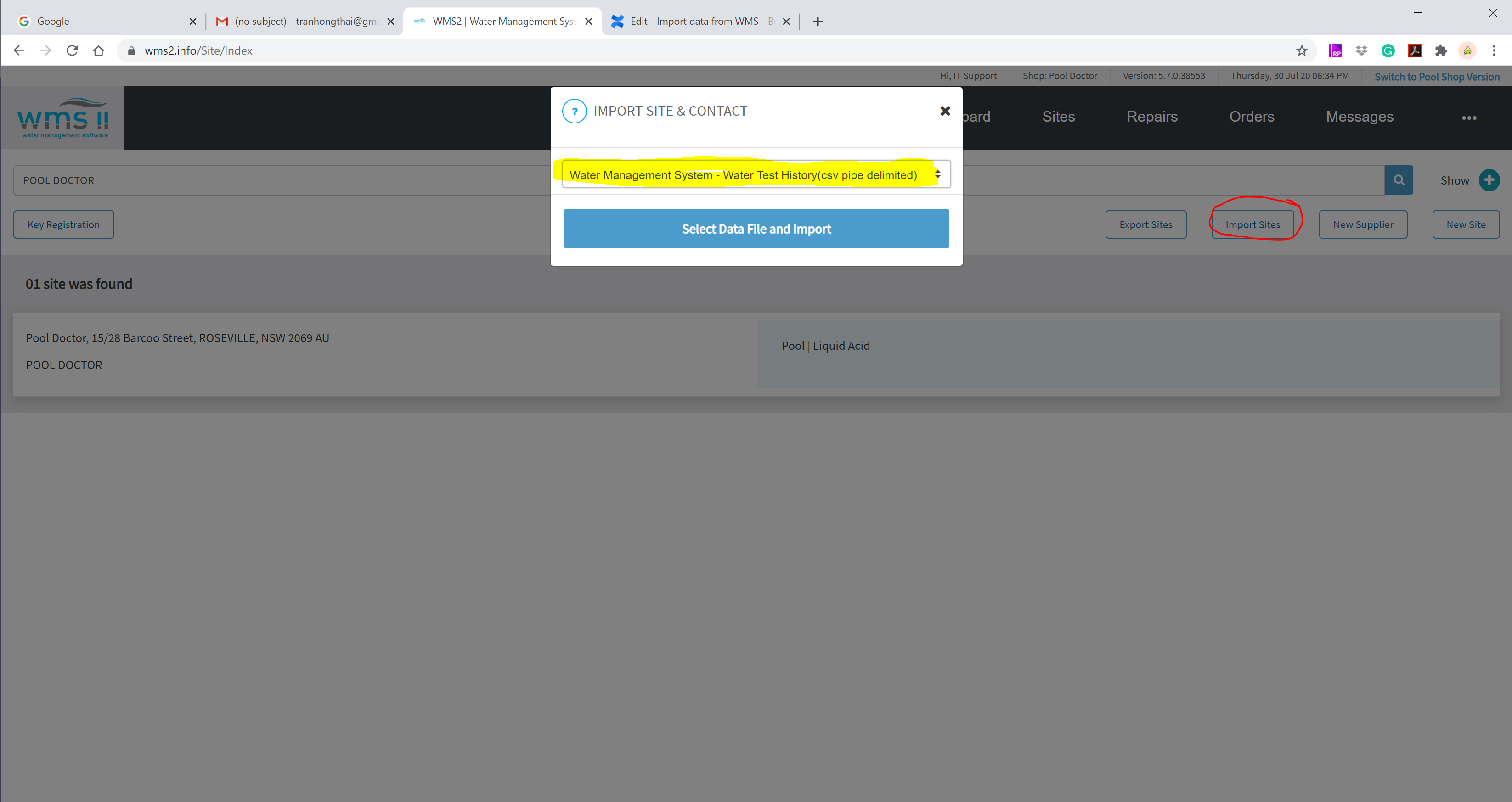Image resolution: width=1512 pixels, height=802 pixels.
Task: Click the Show plus icon
Action: click(x=1489, y=180)
